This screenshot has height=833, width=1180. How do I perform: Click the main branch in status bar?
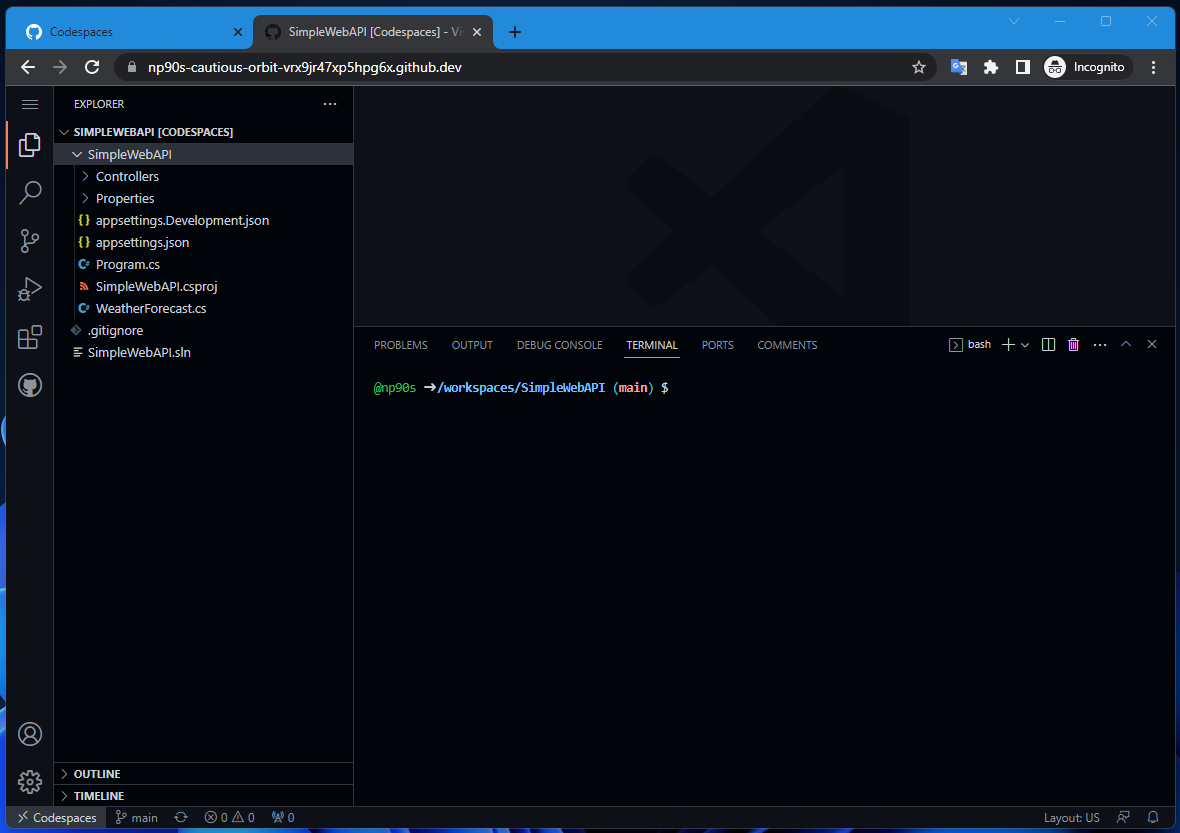point(136,817)
